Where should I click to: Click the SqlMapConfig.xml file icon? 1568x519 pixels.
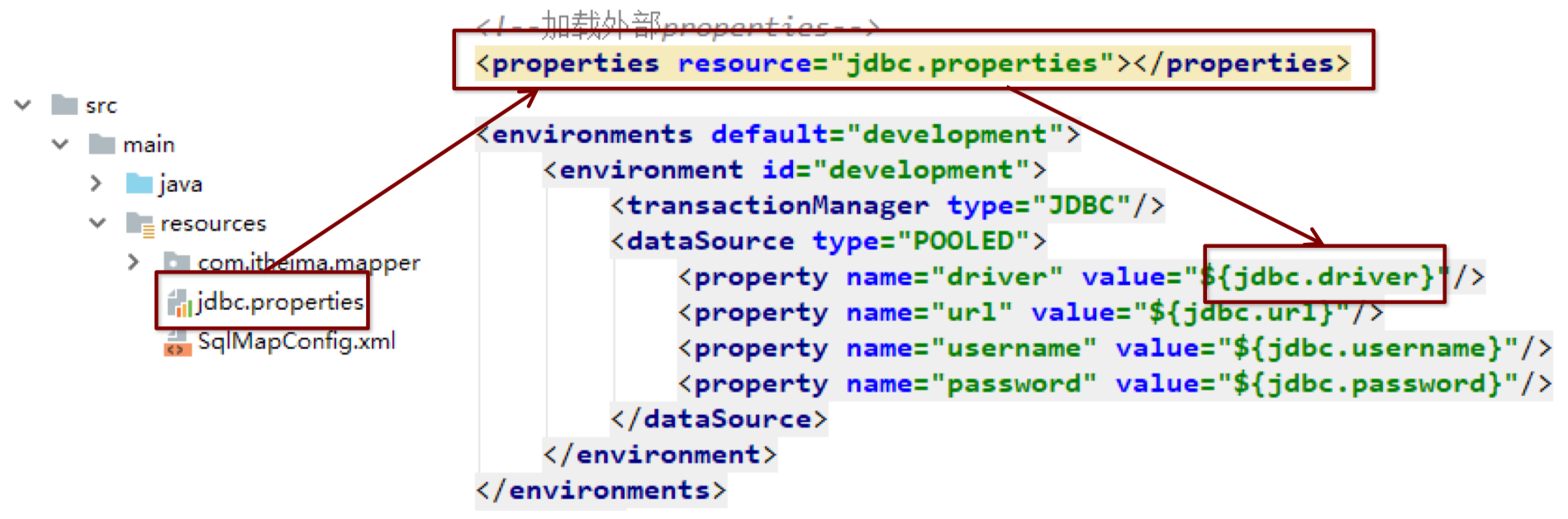point(178,342)
